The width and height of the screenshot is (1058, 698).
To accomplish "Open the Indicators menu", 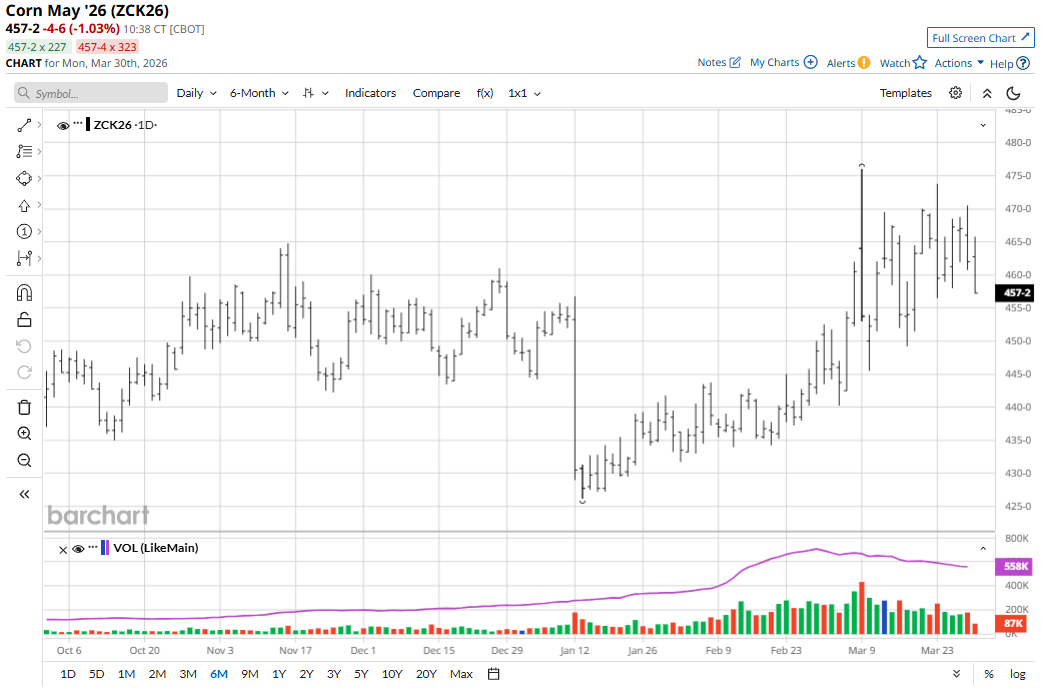I will [370, 93].
